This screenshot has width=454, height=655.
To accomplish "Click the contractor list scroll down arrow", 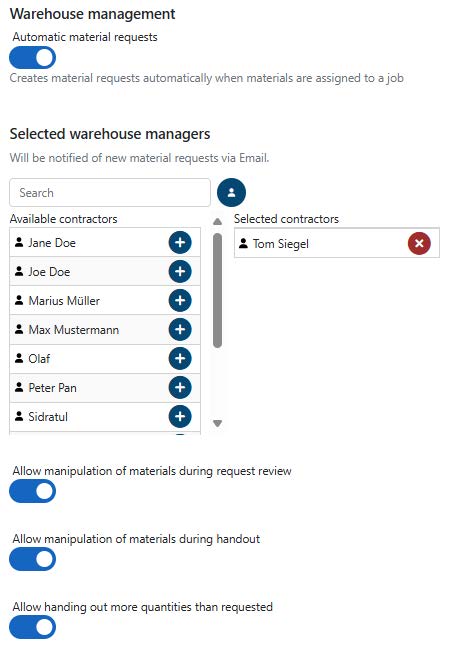I will (x=217, y=423).
